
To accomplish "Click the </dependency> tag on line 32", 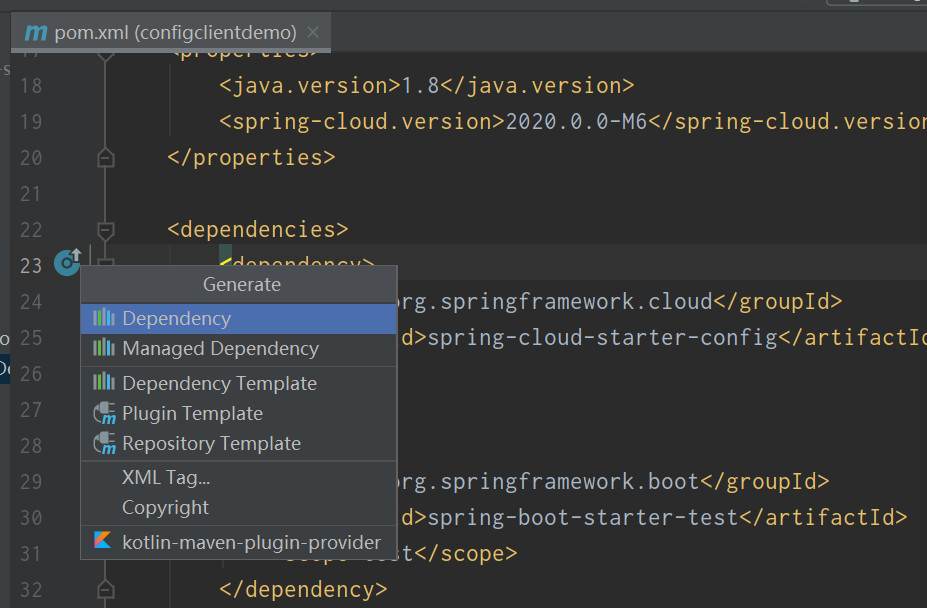I will click(303, 590).
